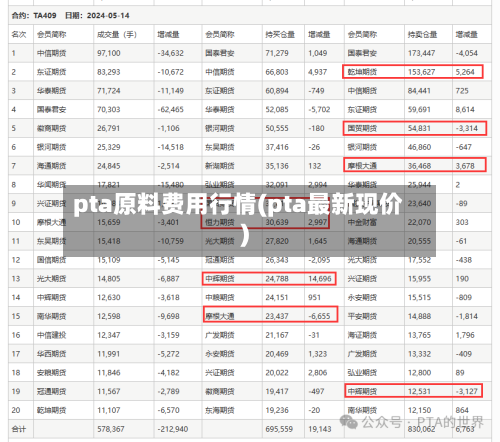Image resolution: width=500 pixels, height=442 pixels.
Task: Select the change value -3,127
Action: [467, 391]
